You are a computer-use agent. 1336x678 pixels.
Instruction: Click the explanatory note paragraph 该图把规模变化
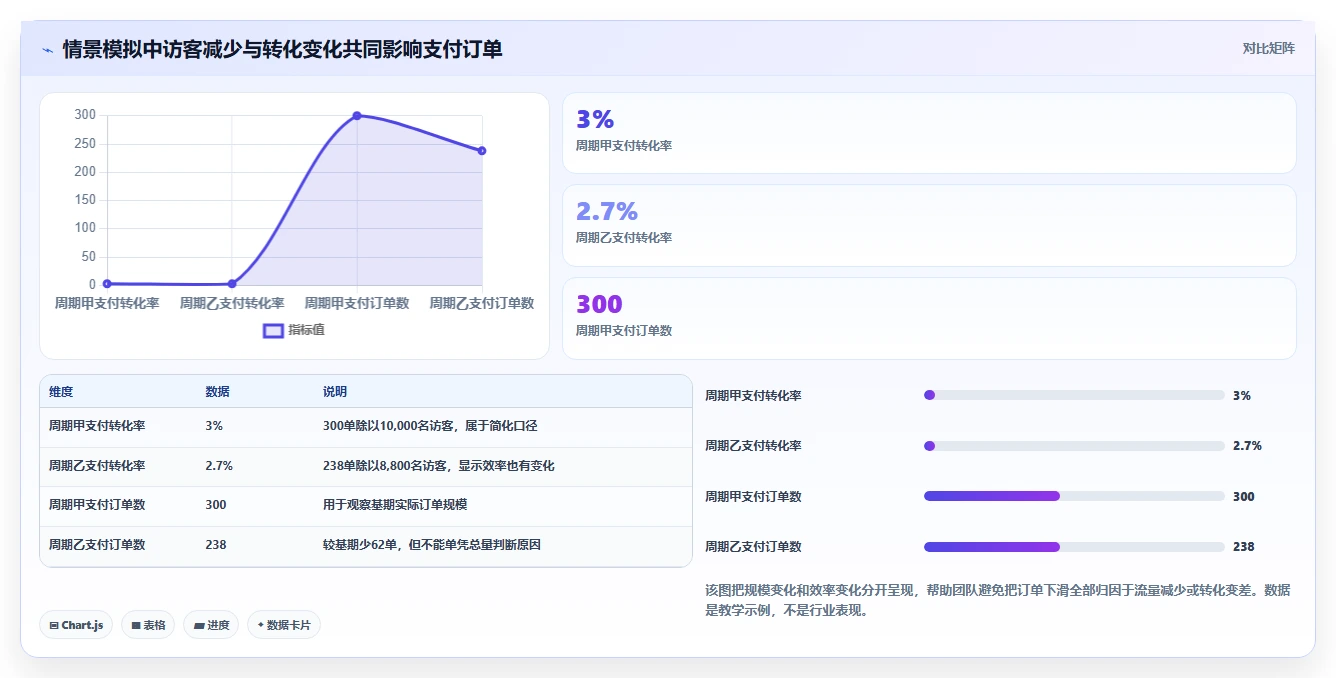[x=998, y=600]
